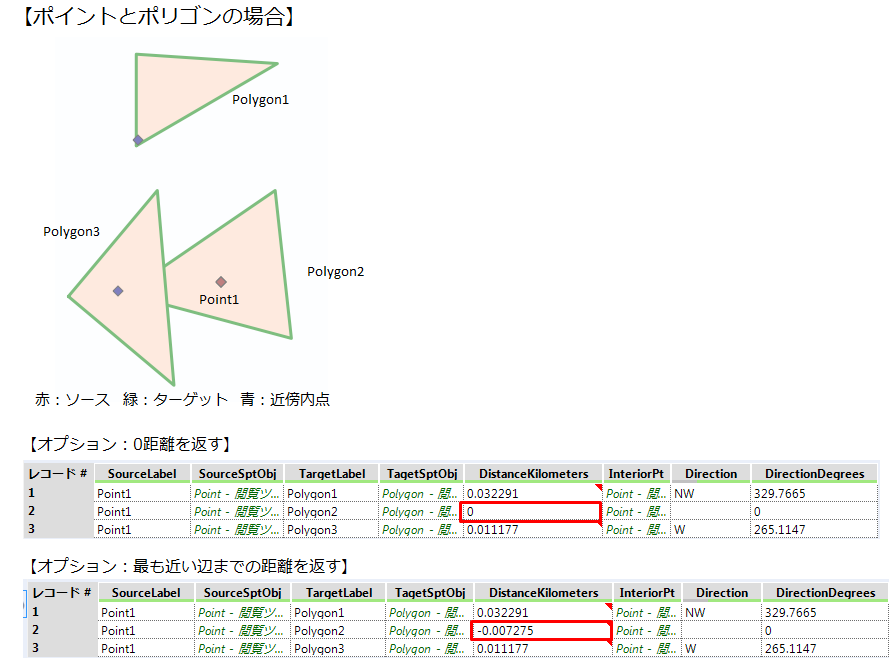Click the Polygon3 label text
The width and height of the screenshot is (889, 658).
point(71,232)
